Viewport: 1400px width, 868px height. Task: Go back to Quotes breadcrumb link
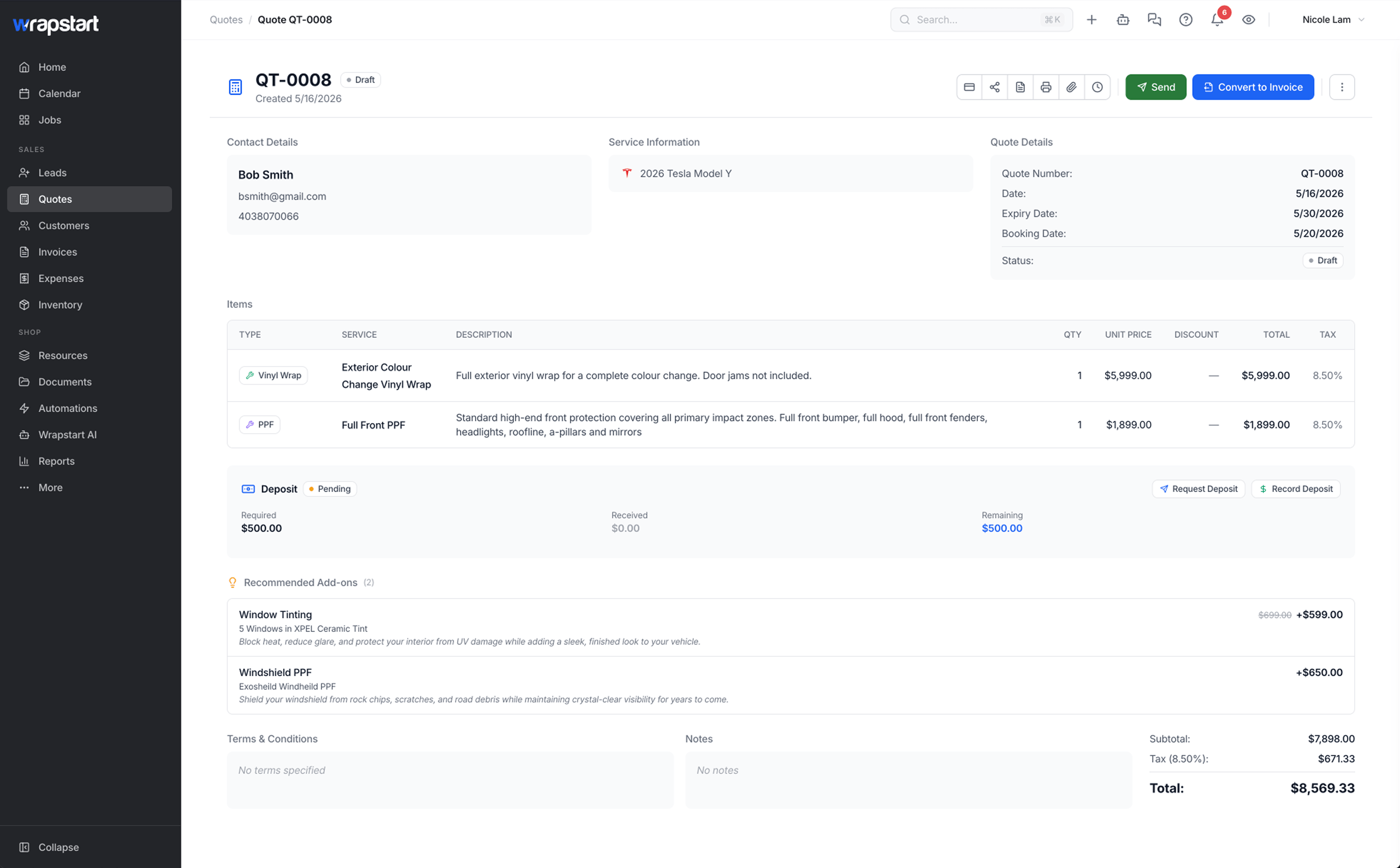[226, 20]
